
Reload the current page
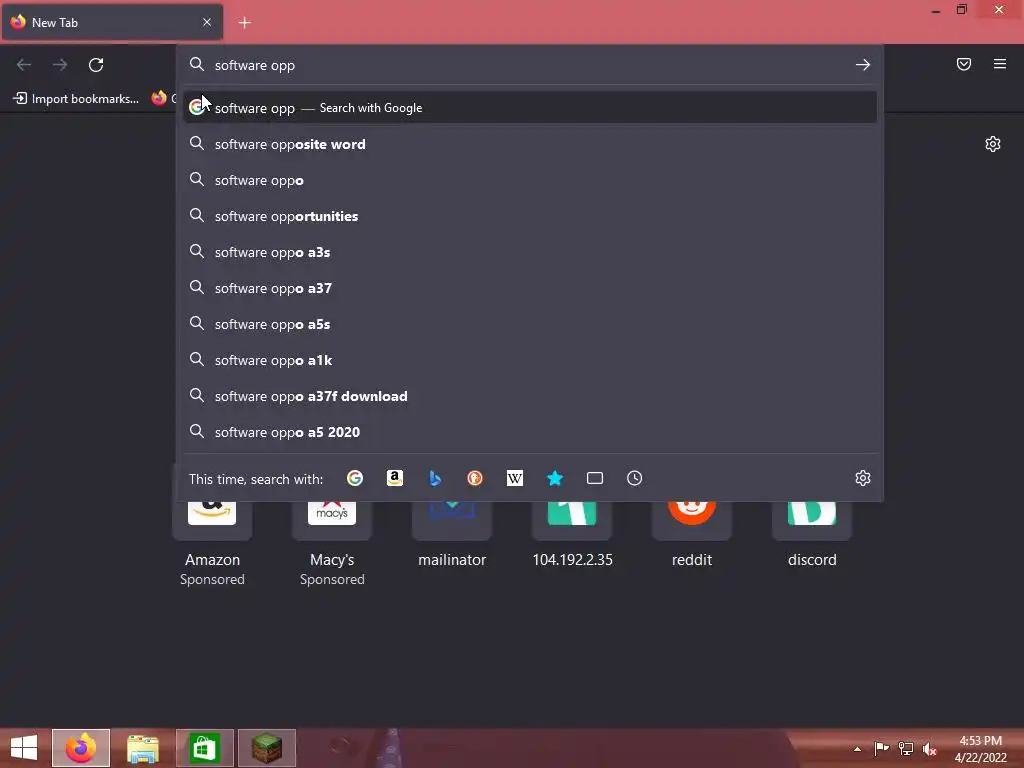click(x=96, y=65)
